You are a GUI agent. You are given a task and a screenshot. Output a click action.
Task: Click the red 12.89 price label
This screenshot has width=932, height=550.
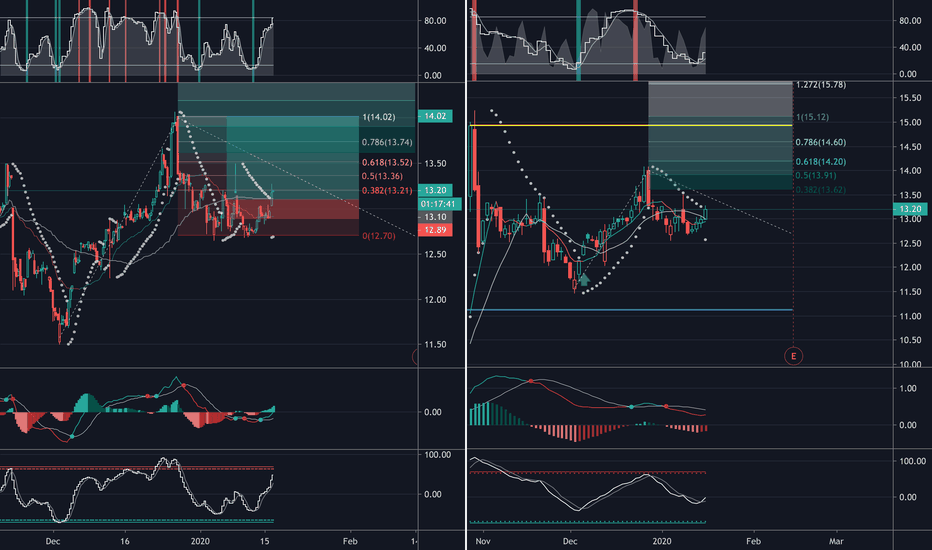(x=435, y=230)
